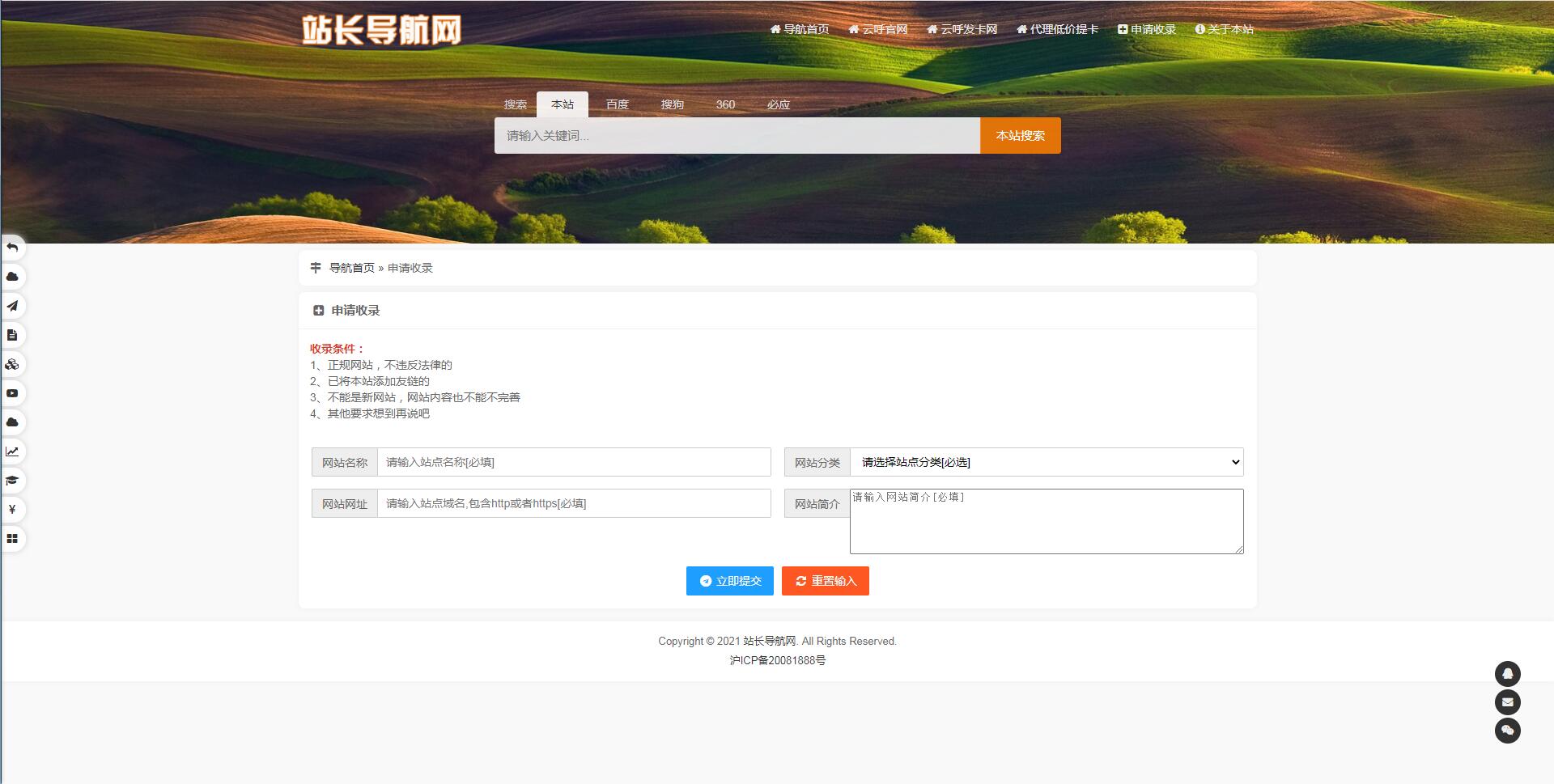Open 云呼官网 from the top navigation

(878, 28)
